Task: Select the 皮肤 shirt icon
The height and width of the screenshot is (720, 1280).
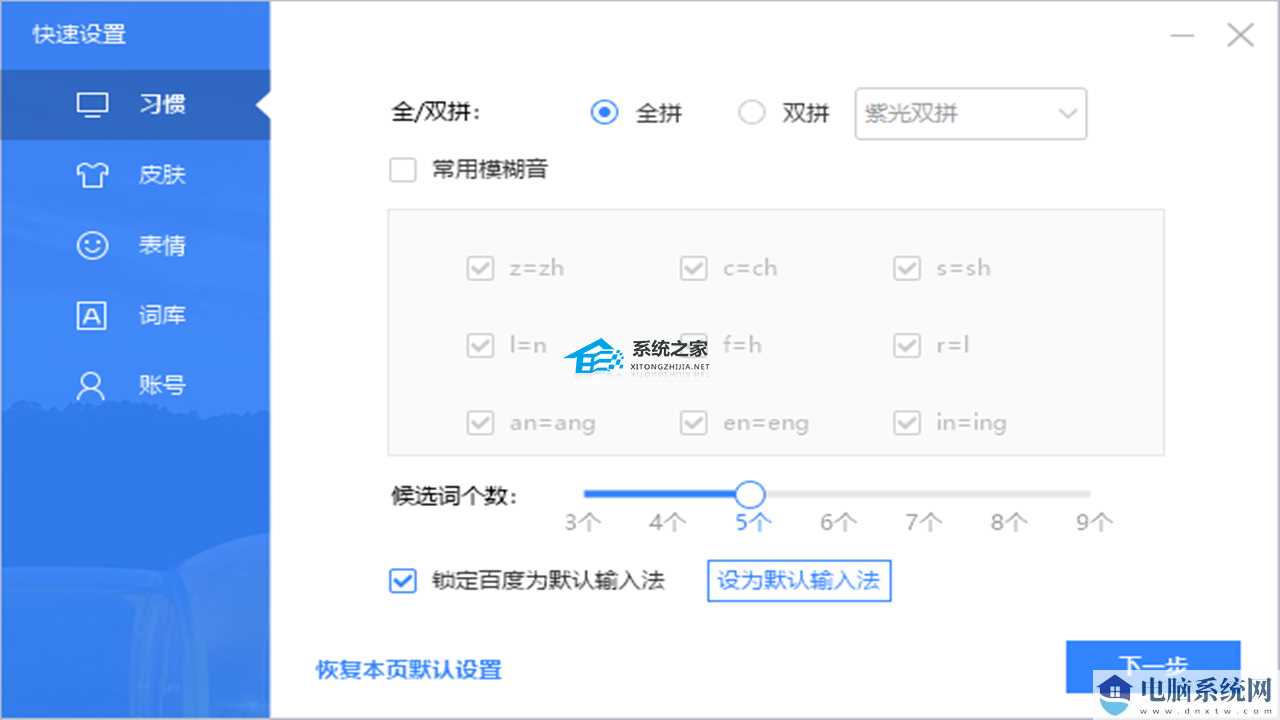Action: pos(91,174)
